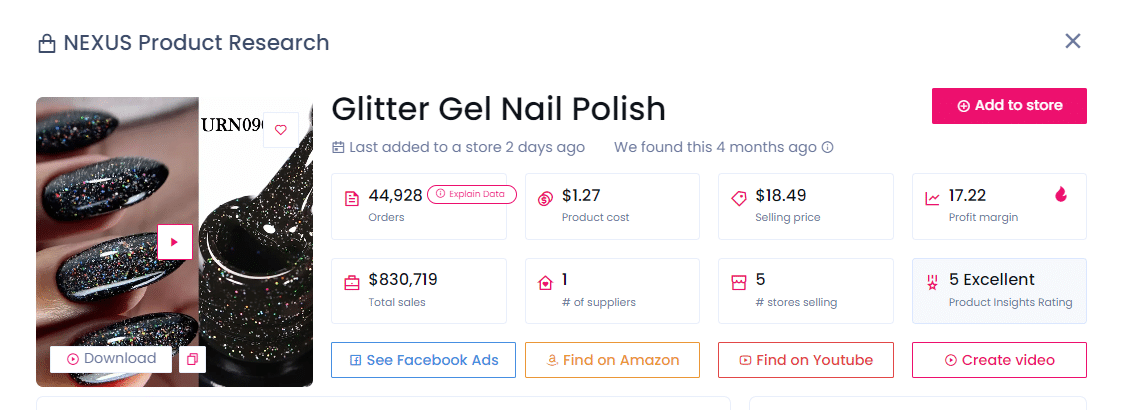Click the Create video button
Screen dimensions: 1129x410
(x=999, y=360)
